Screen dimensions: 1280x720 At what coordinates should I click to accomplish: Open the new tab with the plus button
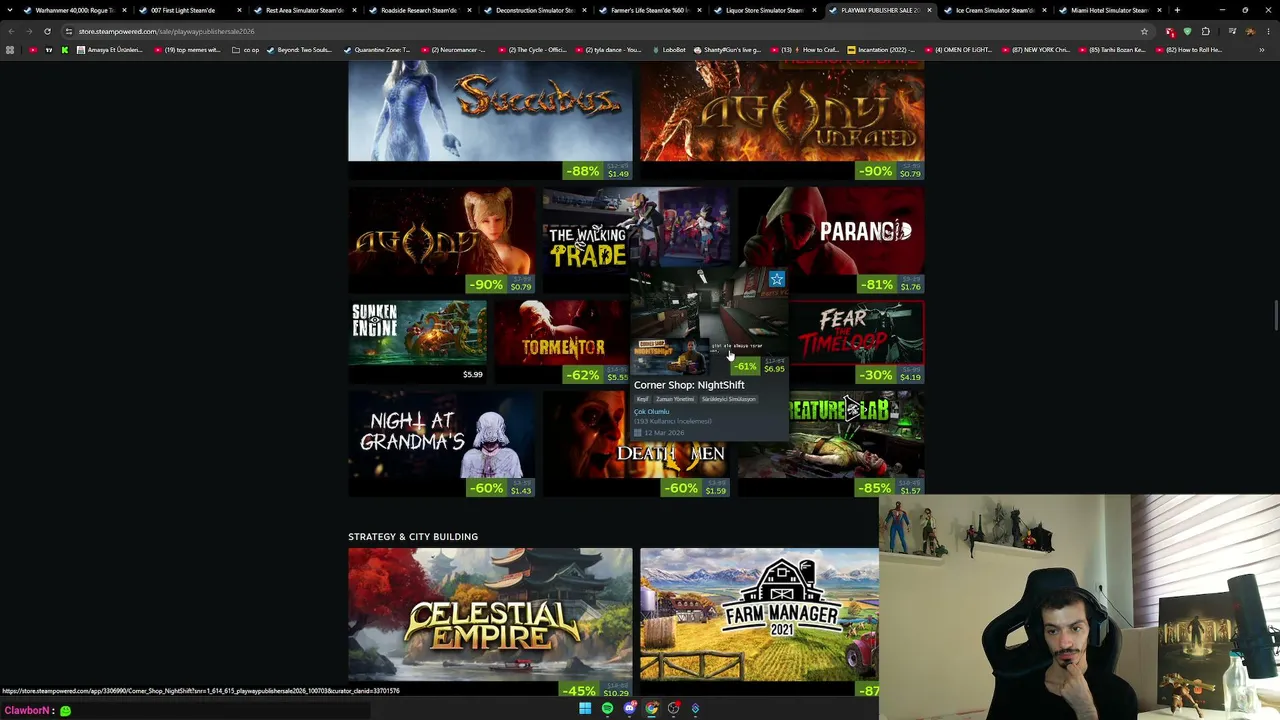pos(1177,10)
